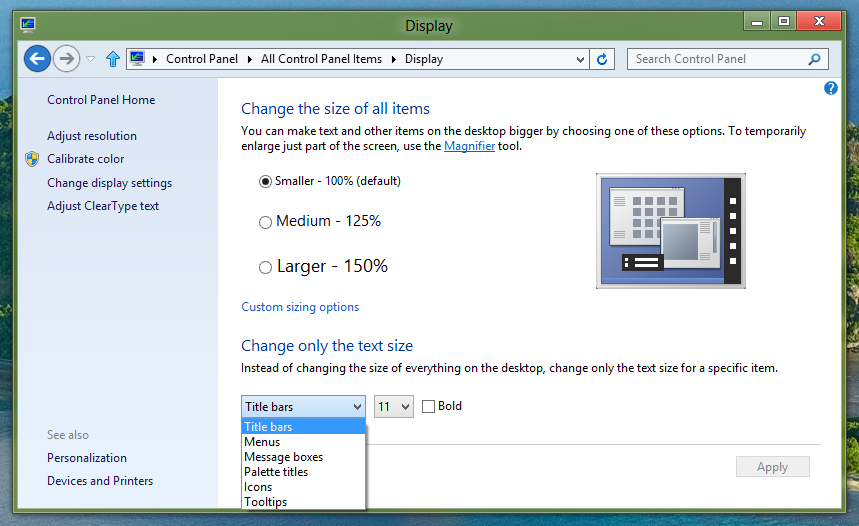Select Medium - 125% radio button
Screen dimensions: 859x526
point(265,222)
